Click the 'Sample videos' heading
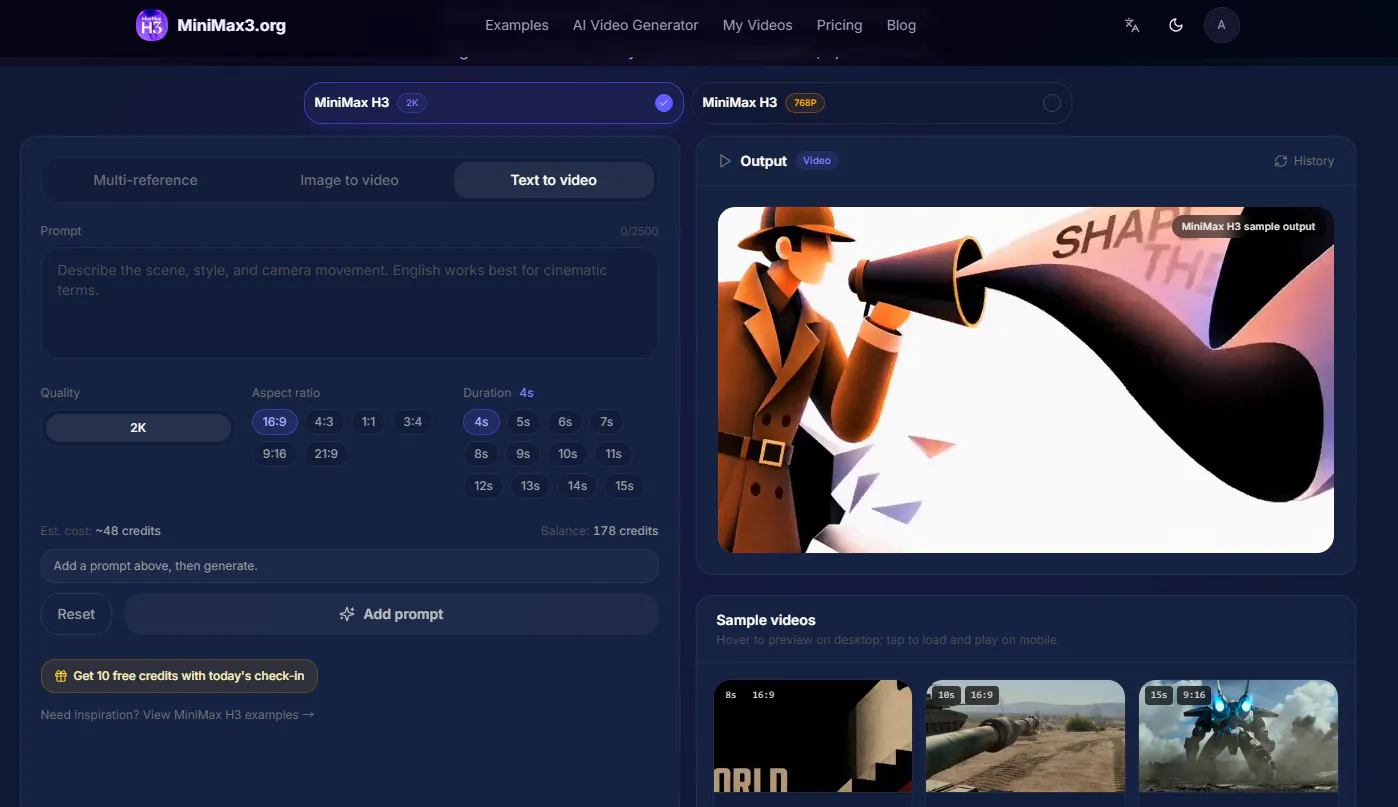1398x807 pixels. [766, 621]
